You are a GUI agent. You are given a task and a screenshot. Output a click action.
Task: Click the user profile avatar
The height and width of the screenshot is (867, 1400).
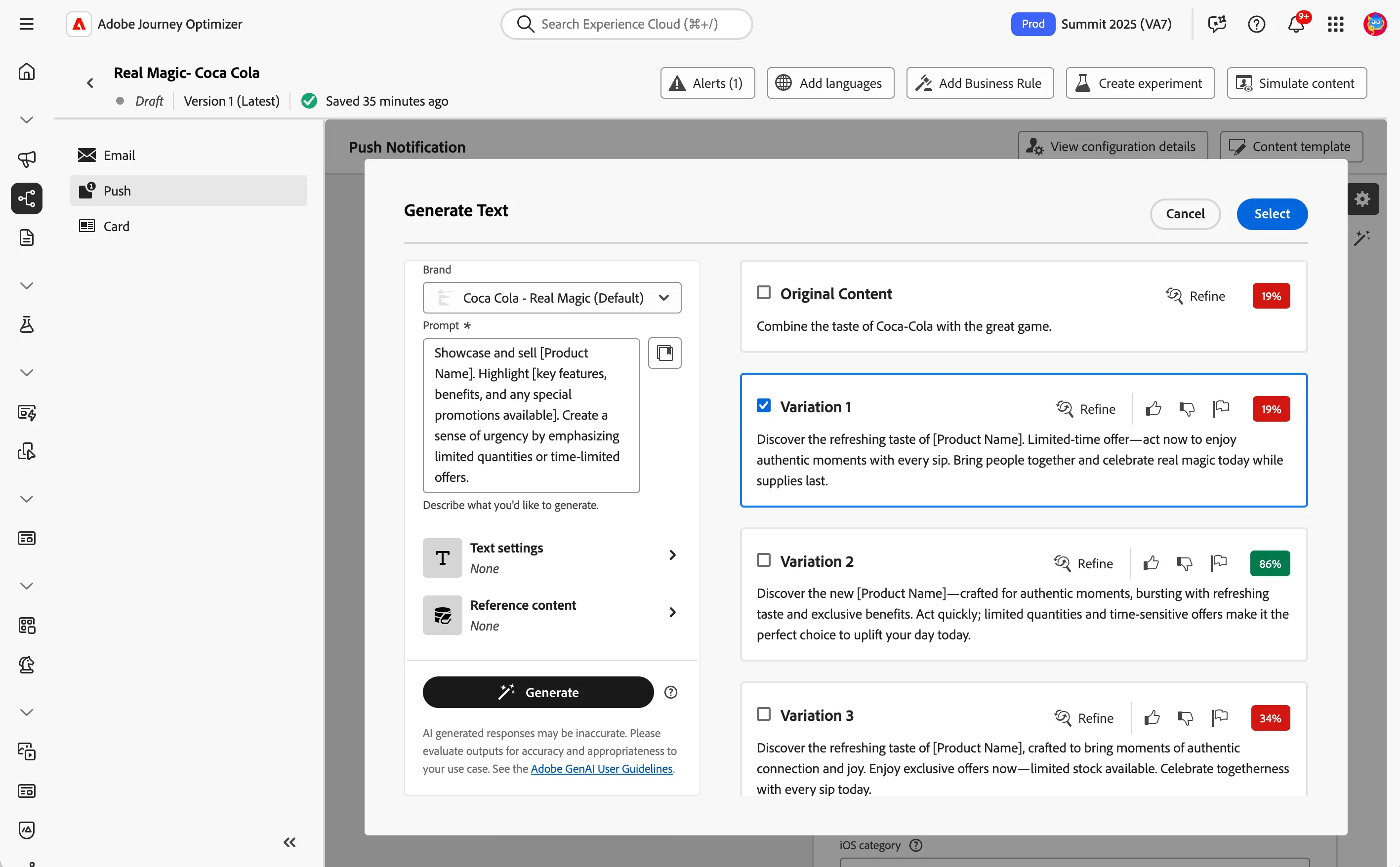(1375, 24)
